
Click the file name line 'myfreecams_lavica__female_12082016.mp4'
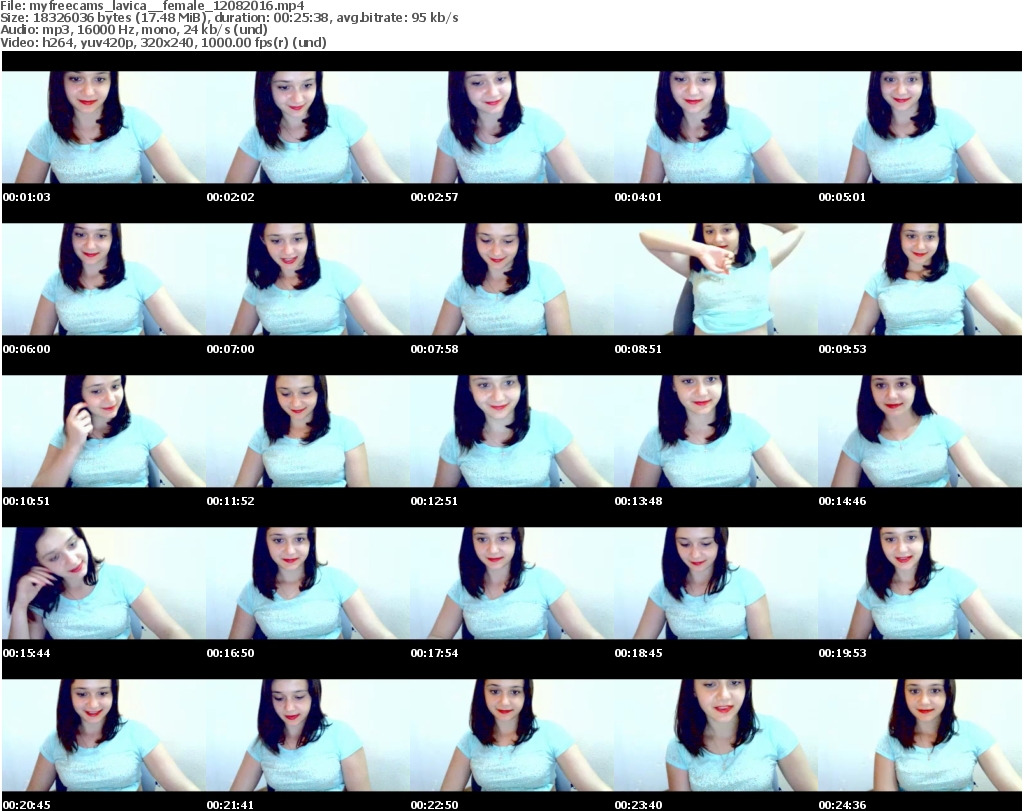(152, 6)
